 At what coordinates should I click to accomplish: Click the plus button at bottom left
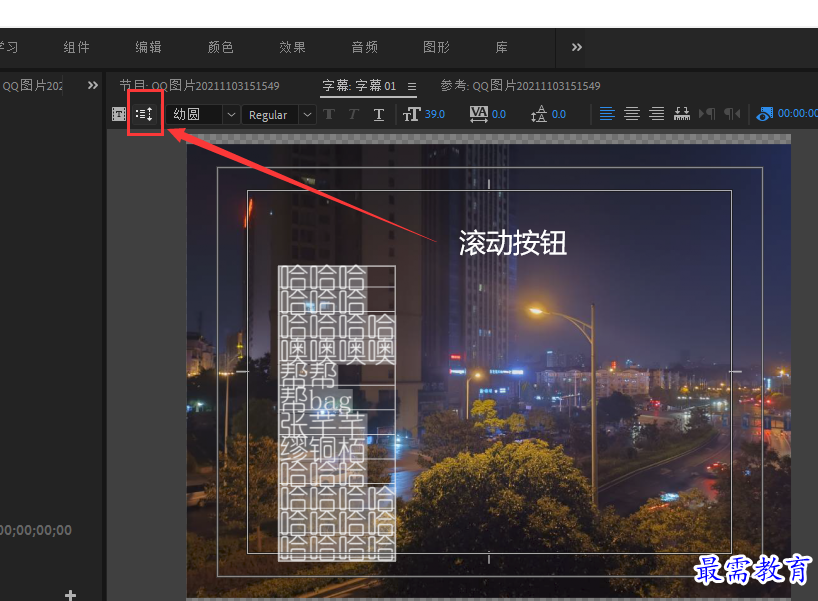pyautogui.click(x=70, y=595)
